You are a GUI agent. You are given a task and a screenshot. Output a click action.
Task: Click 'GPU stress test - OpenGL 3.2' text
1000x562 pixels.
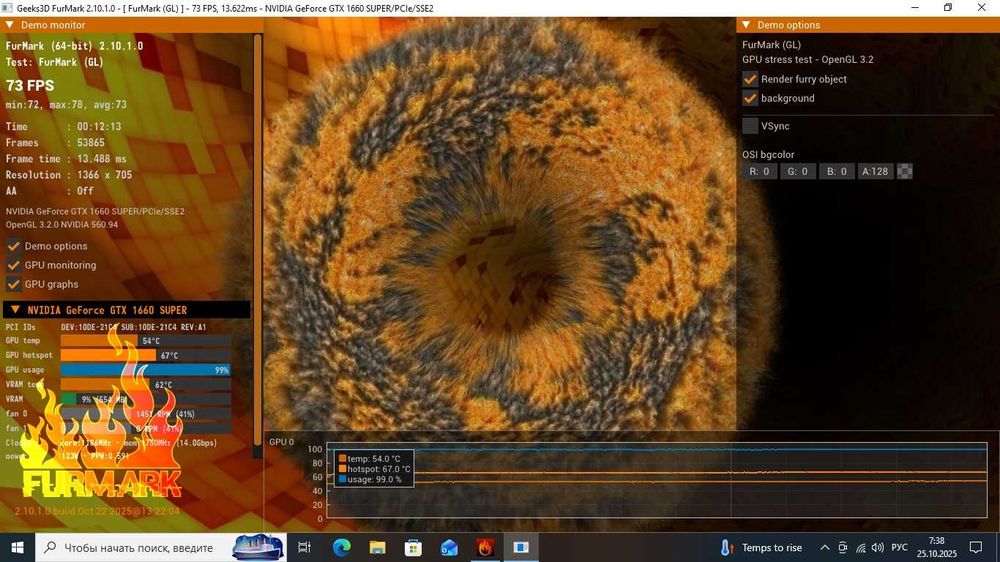tap(807, 59)
